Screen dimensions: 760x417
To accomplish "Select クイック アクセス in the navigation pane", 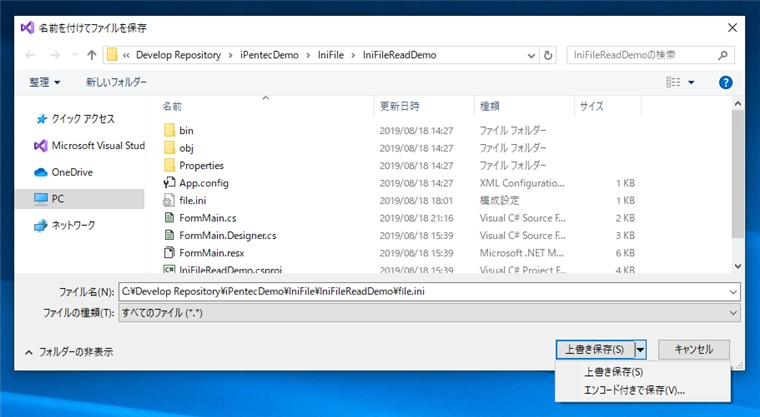I will coord(83,119).
